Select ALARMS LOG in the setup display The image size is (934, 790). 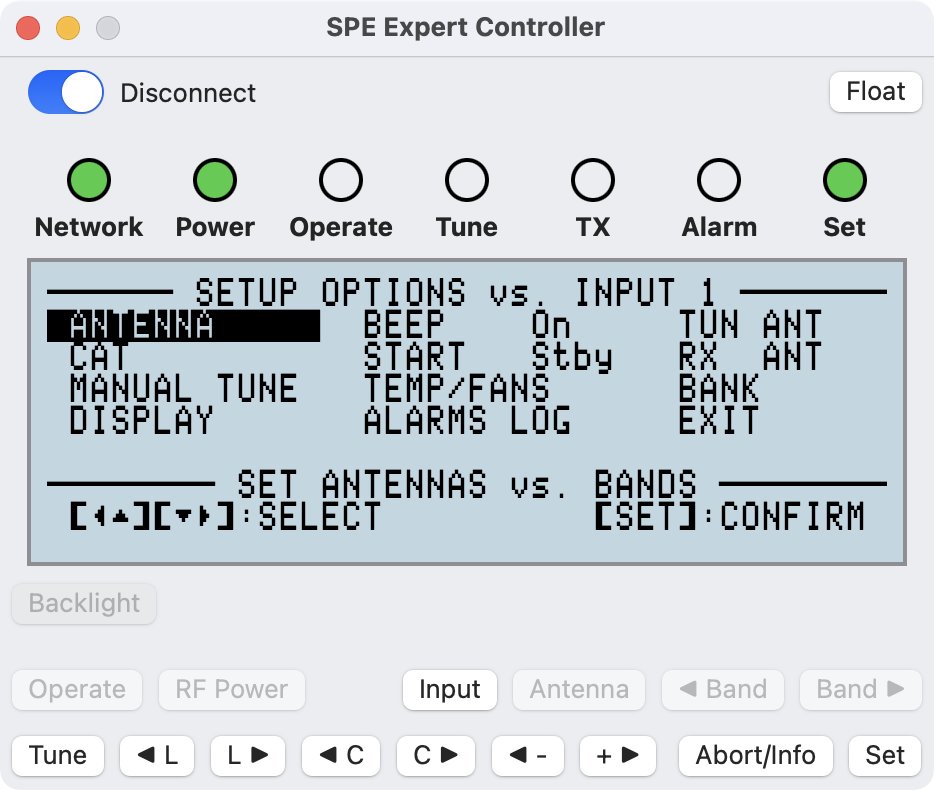coord(467,421)
